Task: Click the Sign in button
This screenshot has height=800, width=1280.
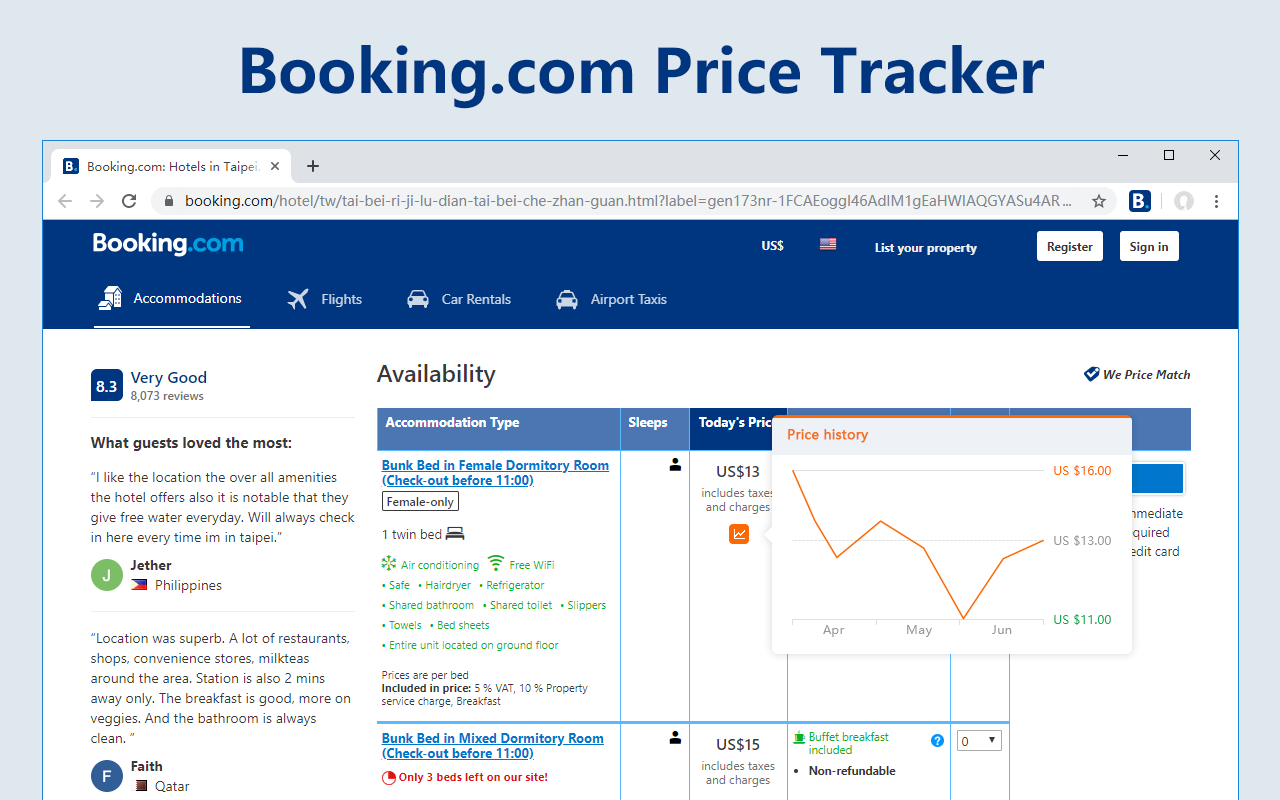Action: [x=1148, y=245]
